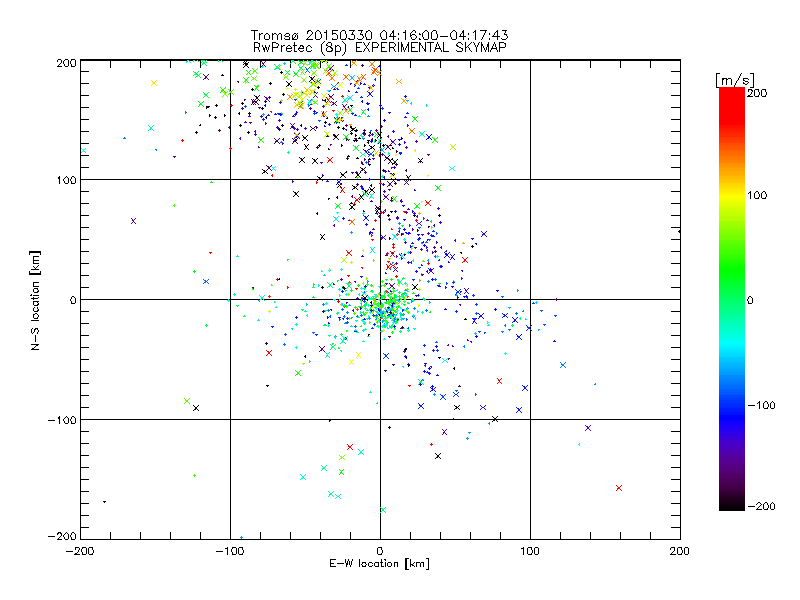
Task: Click the x-axis tick label "100"
Action: [x=530, y=551]
